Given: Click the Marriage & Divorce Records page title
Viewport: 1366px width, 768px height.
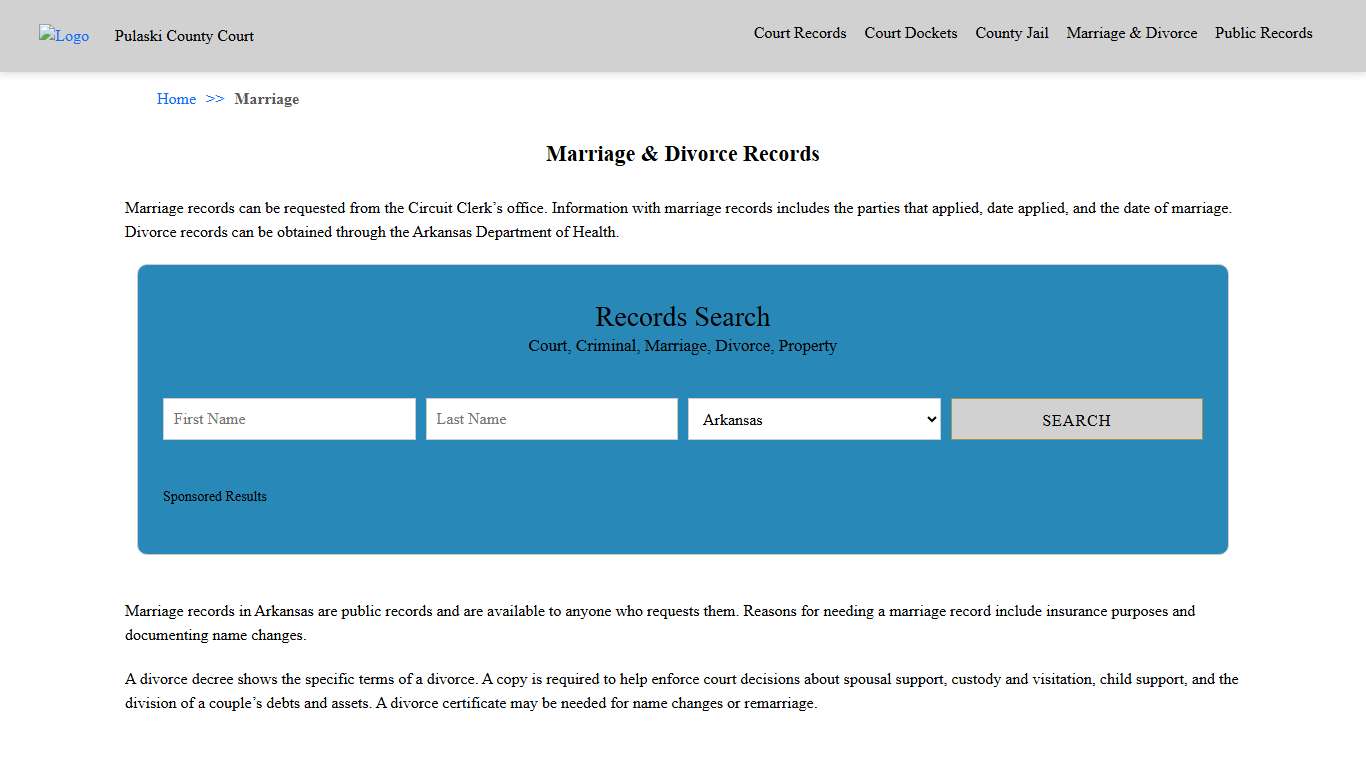Looking at the screenshot, I should point(682,154).
